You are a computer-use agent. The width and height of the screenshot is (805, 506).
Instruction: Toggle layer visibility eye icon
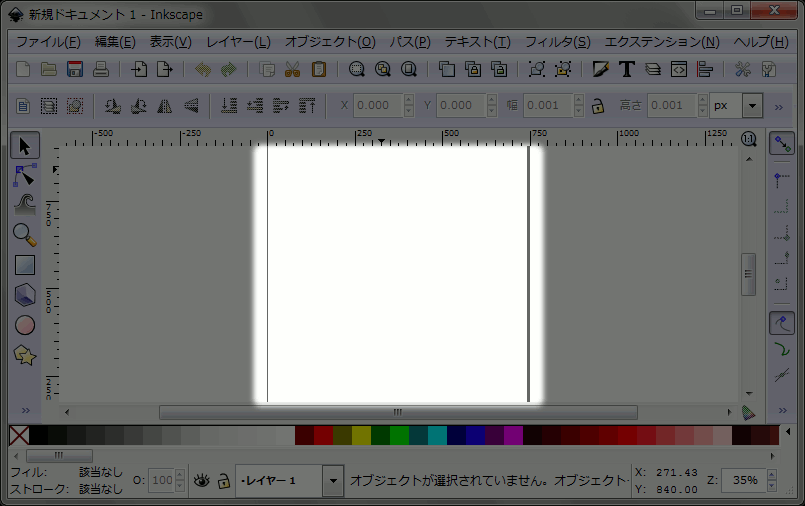click(x=202, y=481)
